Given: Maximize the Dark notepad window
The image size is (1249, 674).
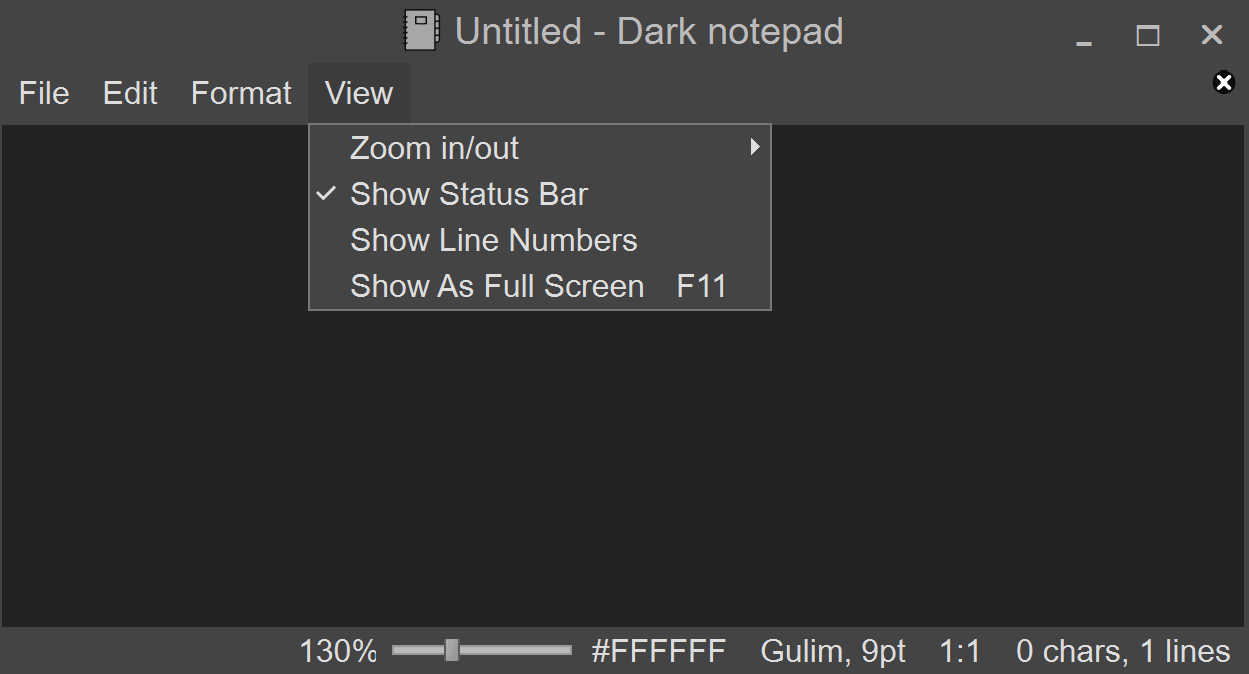Looking at the screenshot, I should pos(1148,36).
